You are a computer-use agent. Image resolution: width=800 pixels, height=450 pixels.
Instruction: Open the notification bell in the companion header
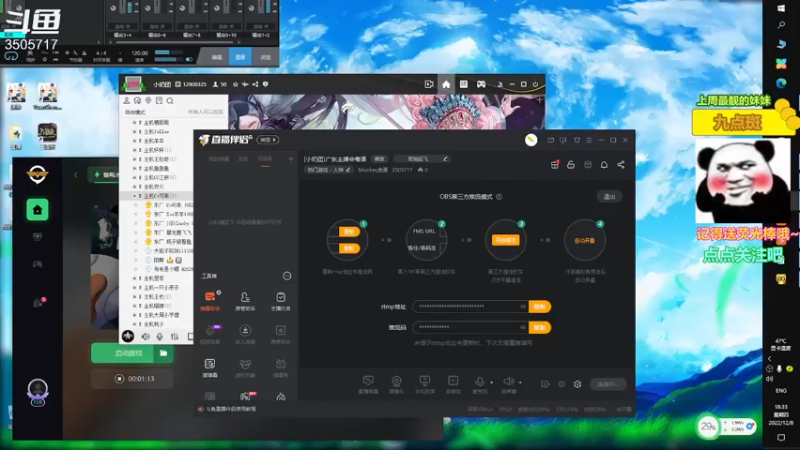[604, 164]
